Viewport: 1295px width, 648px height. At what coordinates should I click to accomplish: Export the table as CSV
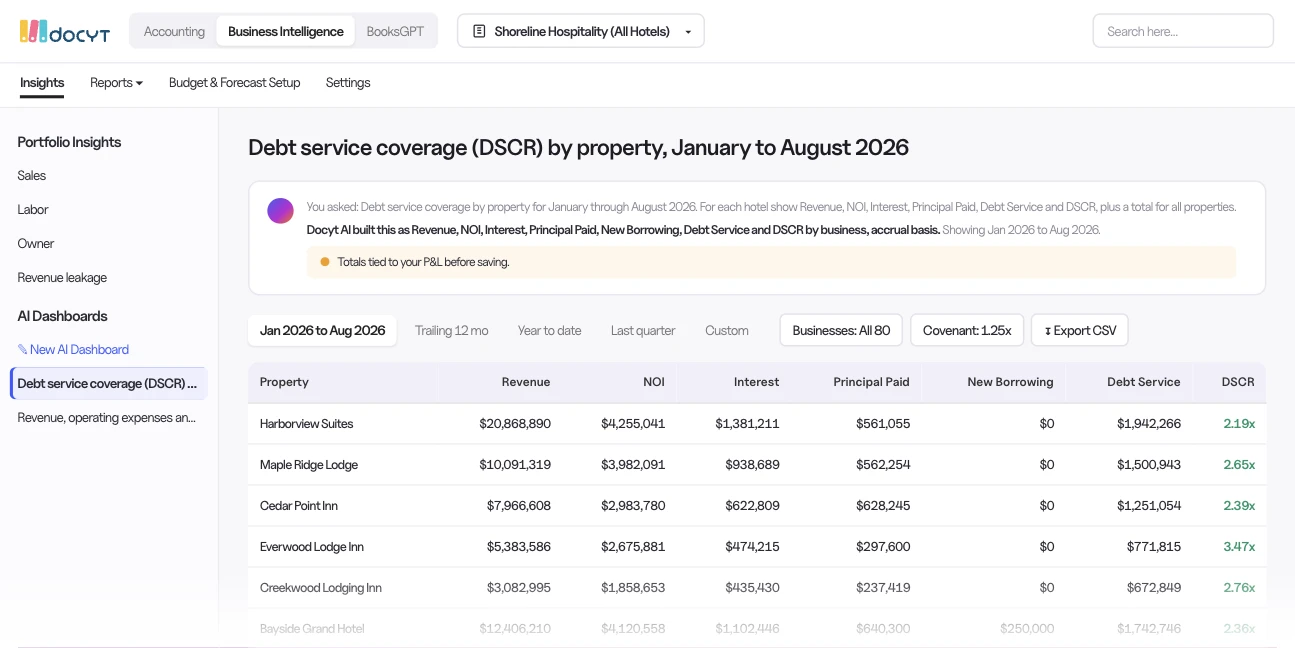[x=1080, y=330]
